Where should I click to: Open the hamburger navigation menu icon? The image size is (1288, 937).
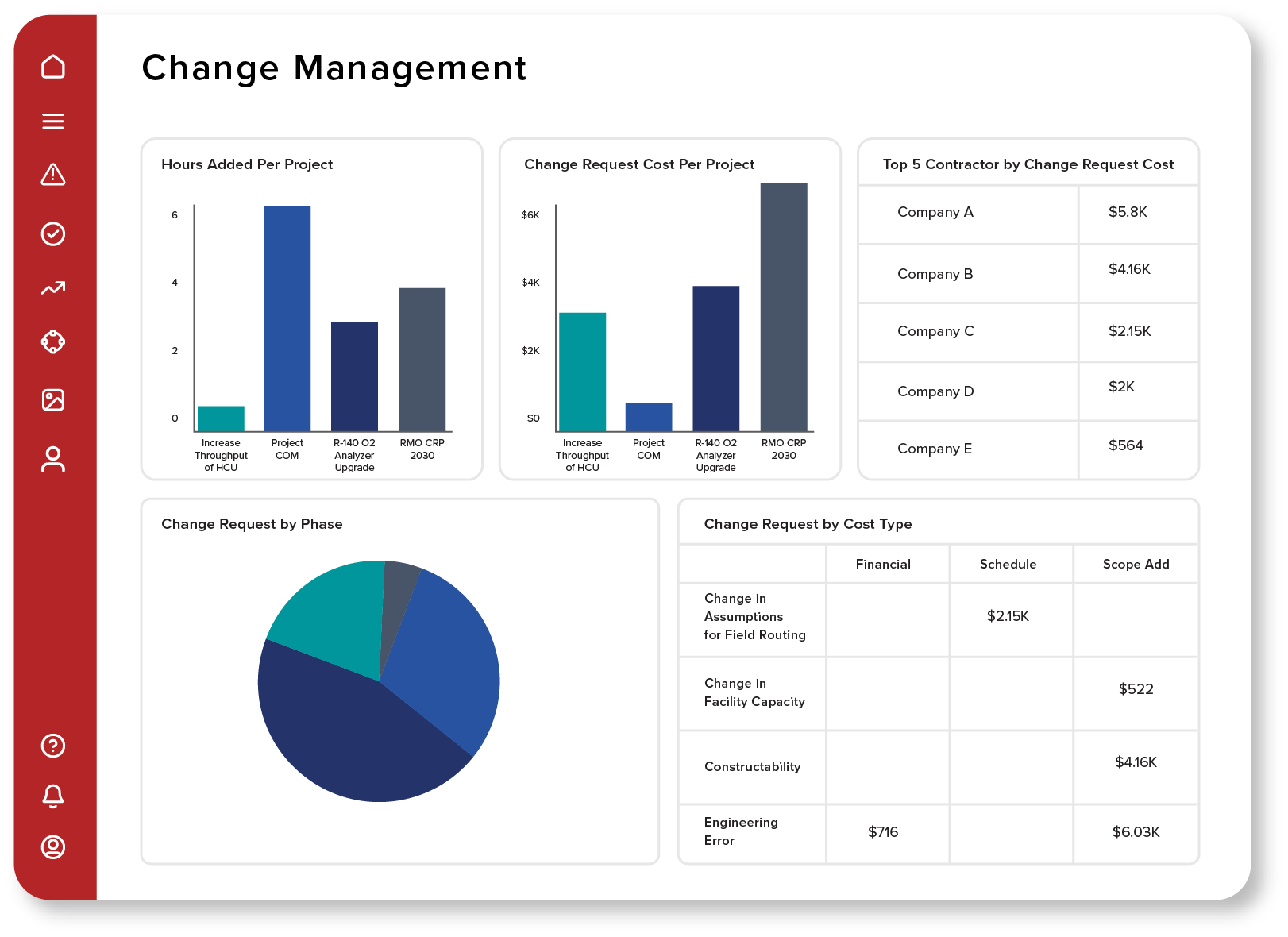pyautogui.click(x=53, y=121)
